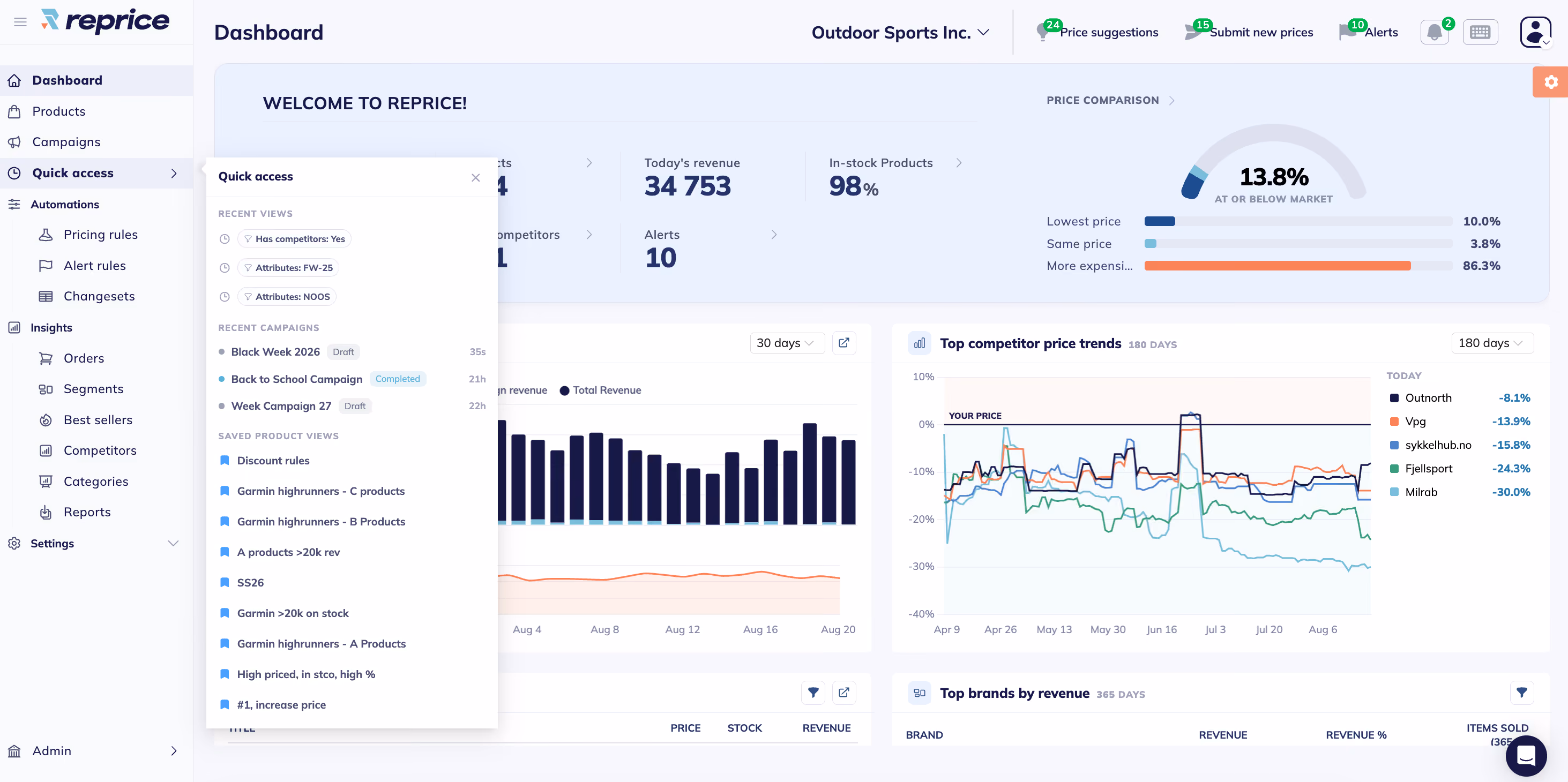Open Pricing rules
1568x782 pixels.
(x=100, y=234)
